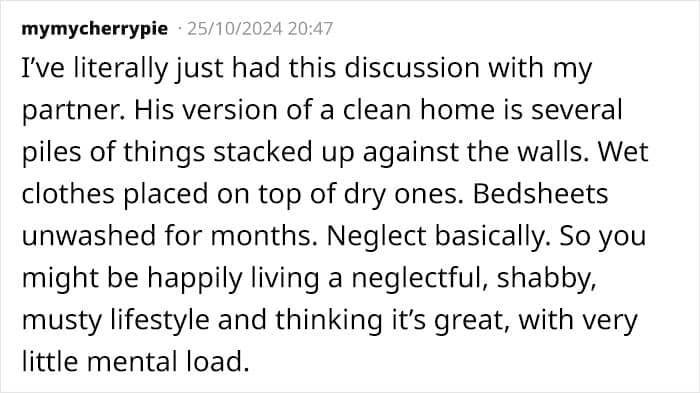The width and height of the screenshot is (700, 393).
Task: Click the word "clothes" in fourth line
Action: (68, 194)
